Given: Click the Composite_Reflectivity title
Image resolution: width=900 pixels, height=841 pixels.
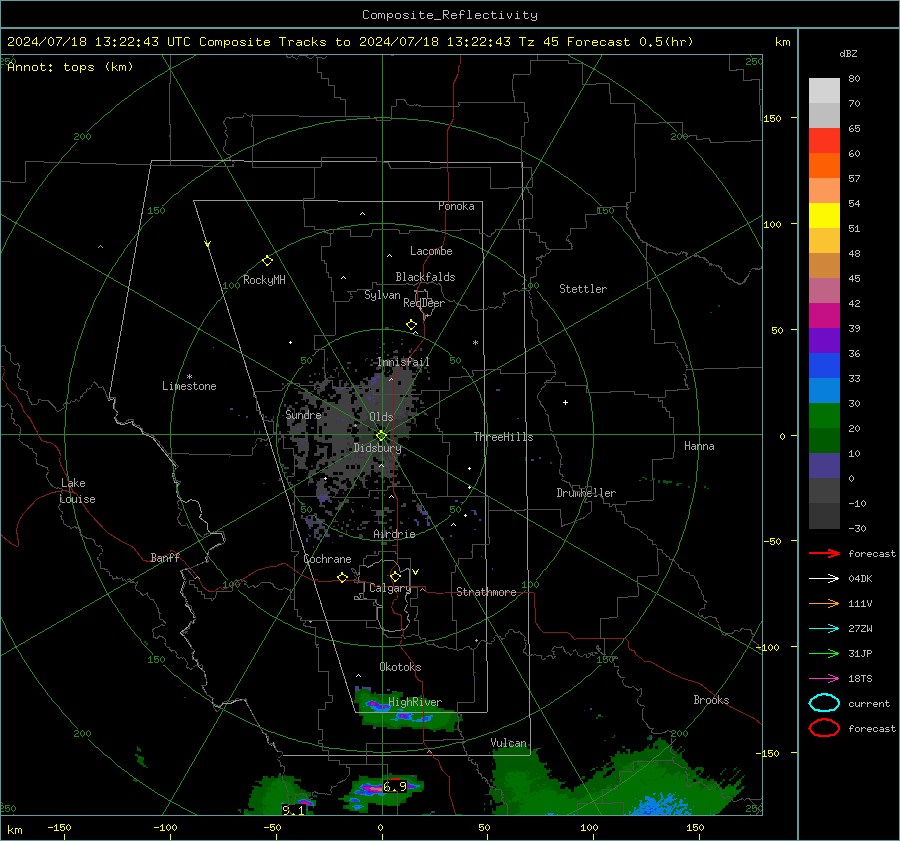Looking at the screenshot, I should [449, 15].
